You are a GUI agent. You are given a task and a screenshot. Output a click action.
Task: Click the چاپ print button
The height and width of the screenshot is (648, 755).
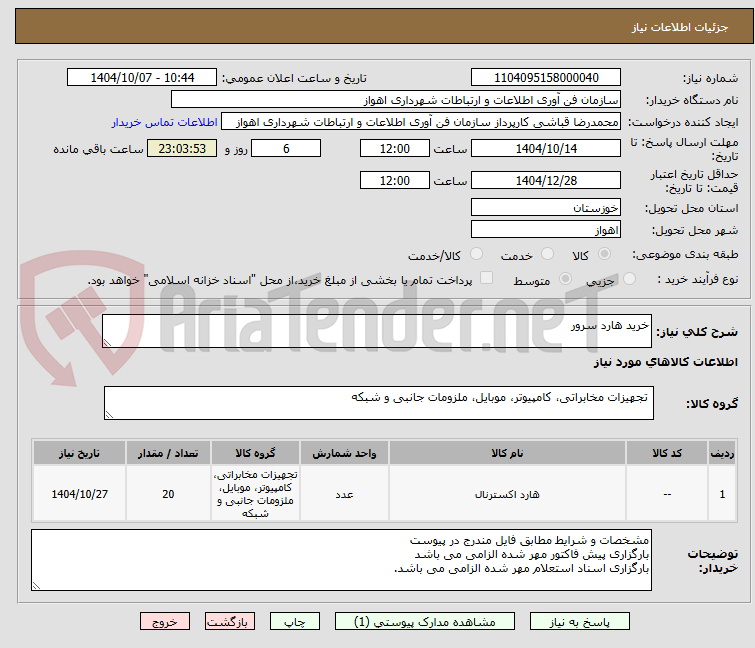coord(295,622)
